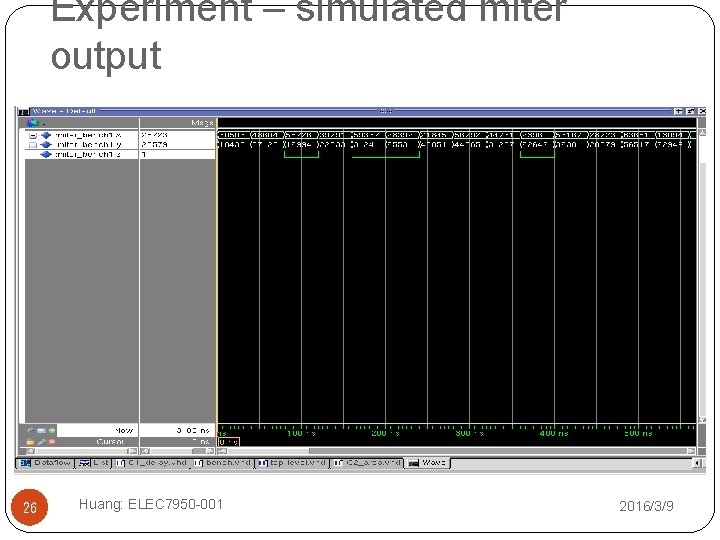Click the waveform vertical scrollbar down arrow
Screen dimensions: 720x540
click(x=702, y=420)
